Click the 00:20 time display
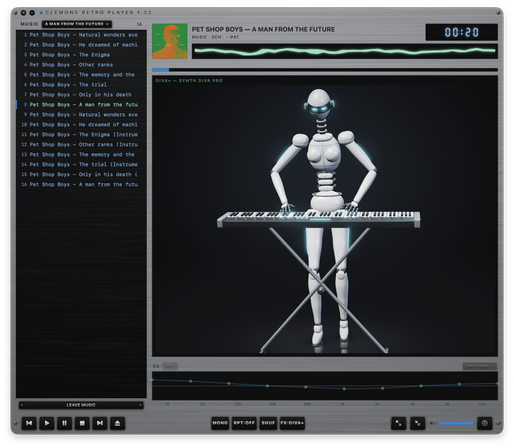The width and height of the screenshot is (514, 448). 462,32
